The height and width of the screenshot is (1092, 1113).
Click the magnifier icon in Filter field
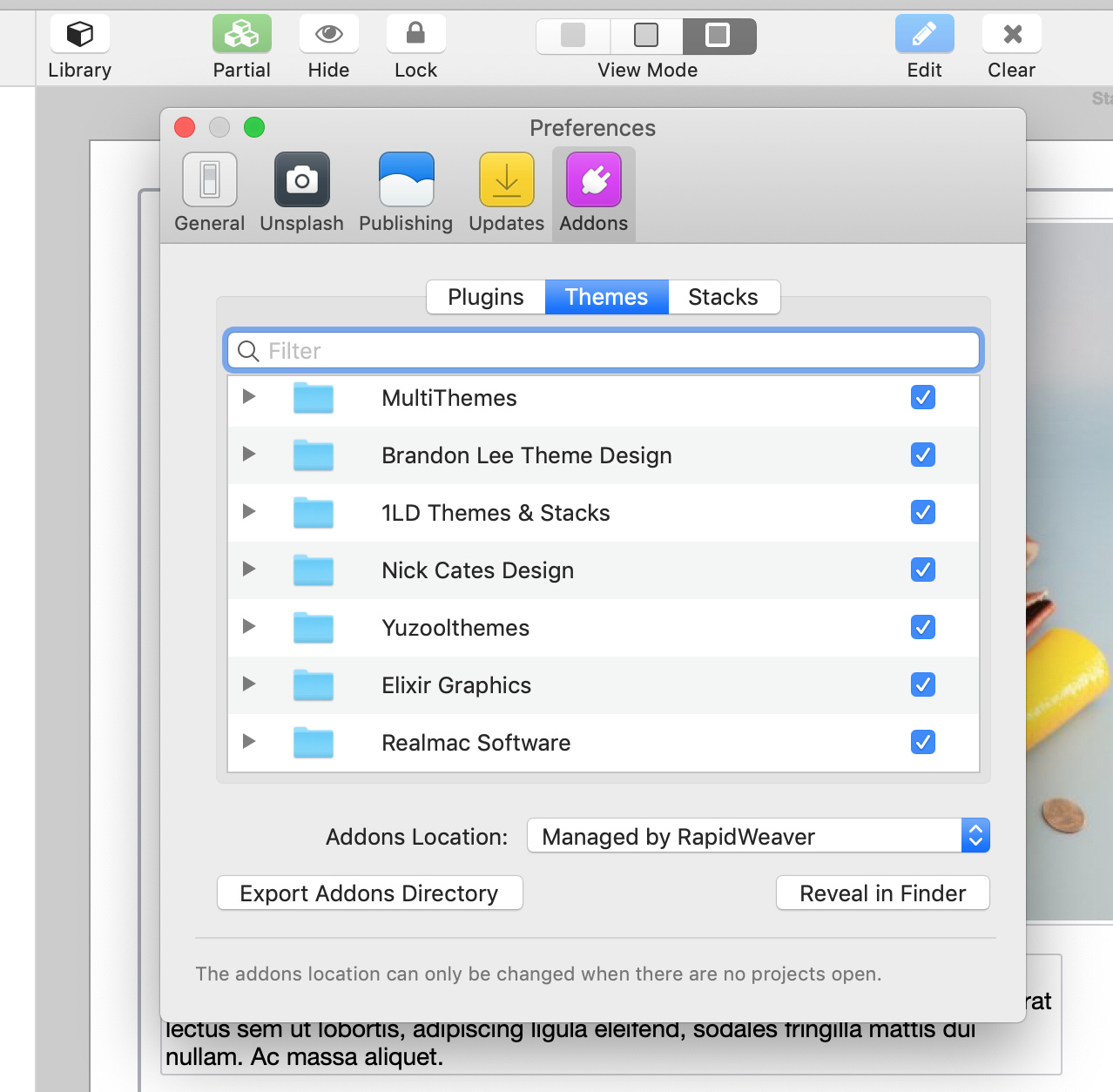[x=248, y=351]
